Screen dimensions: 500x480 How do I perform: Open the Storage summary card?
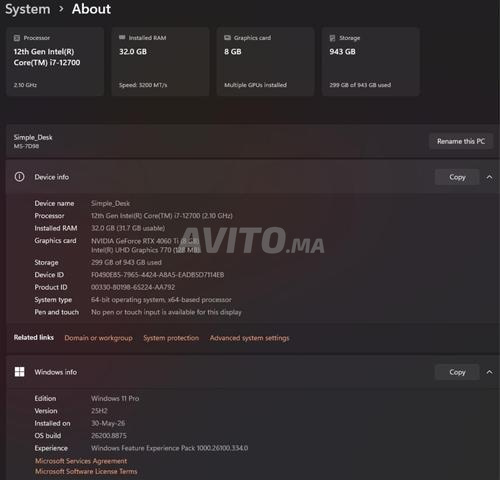[x=371, y=62]
